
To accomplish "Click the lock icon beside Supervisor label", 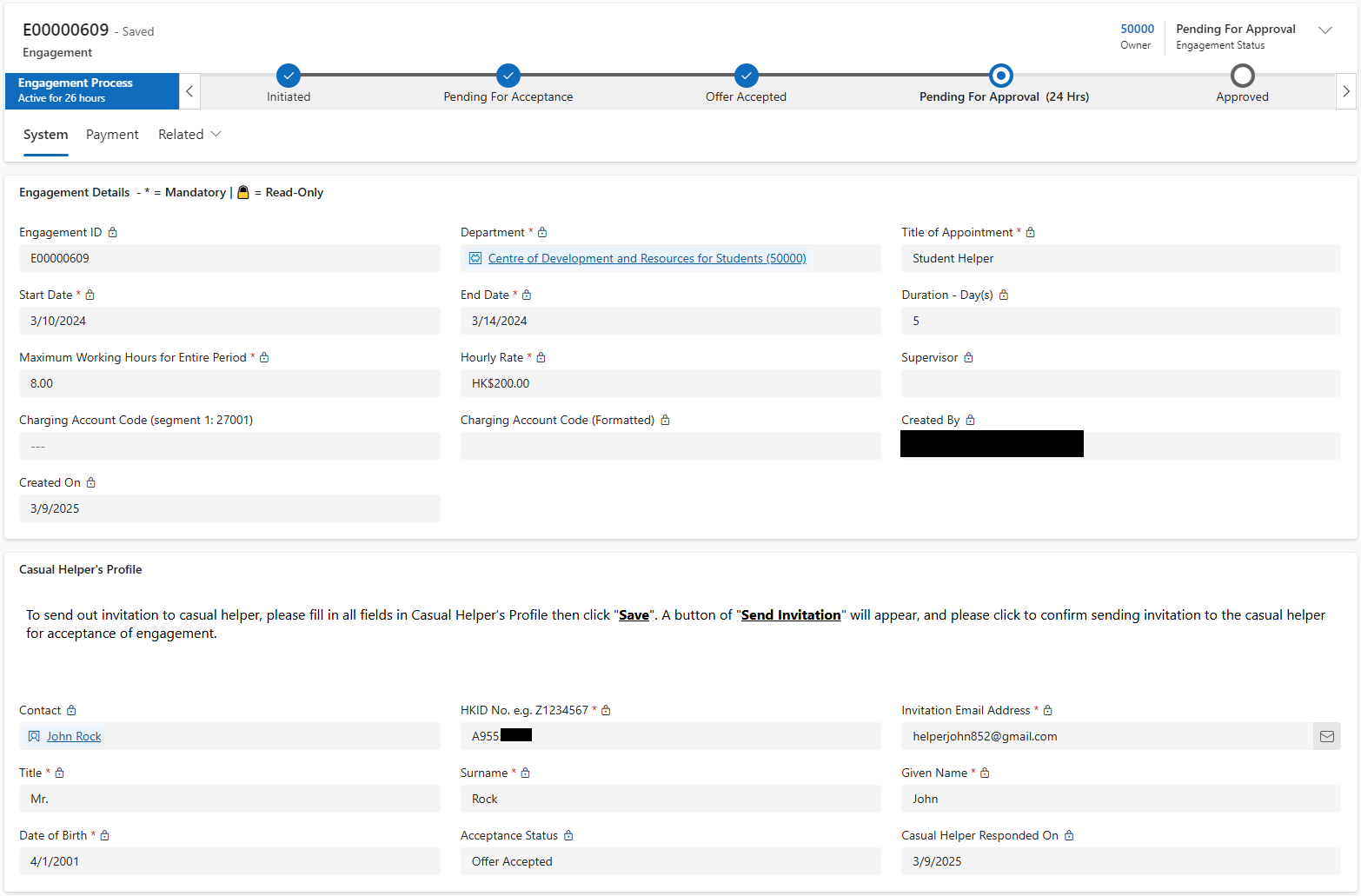I will coord(968,357).
